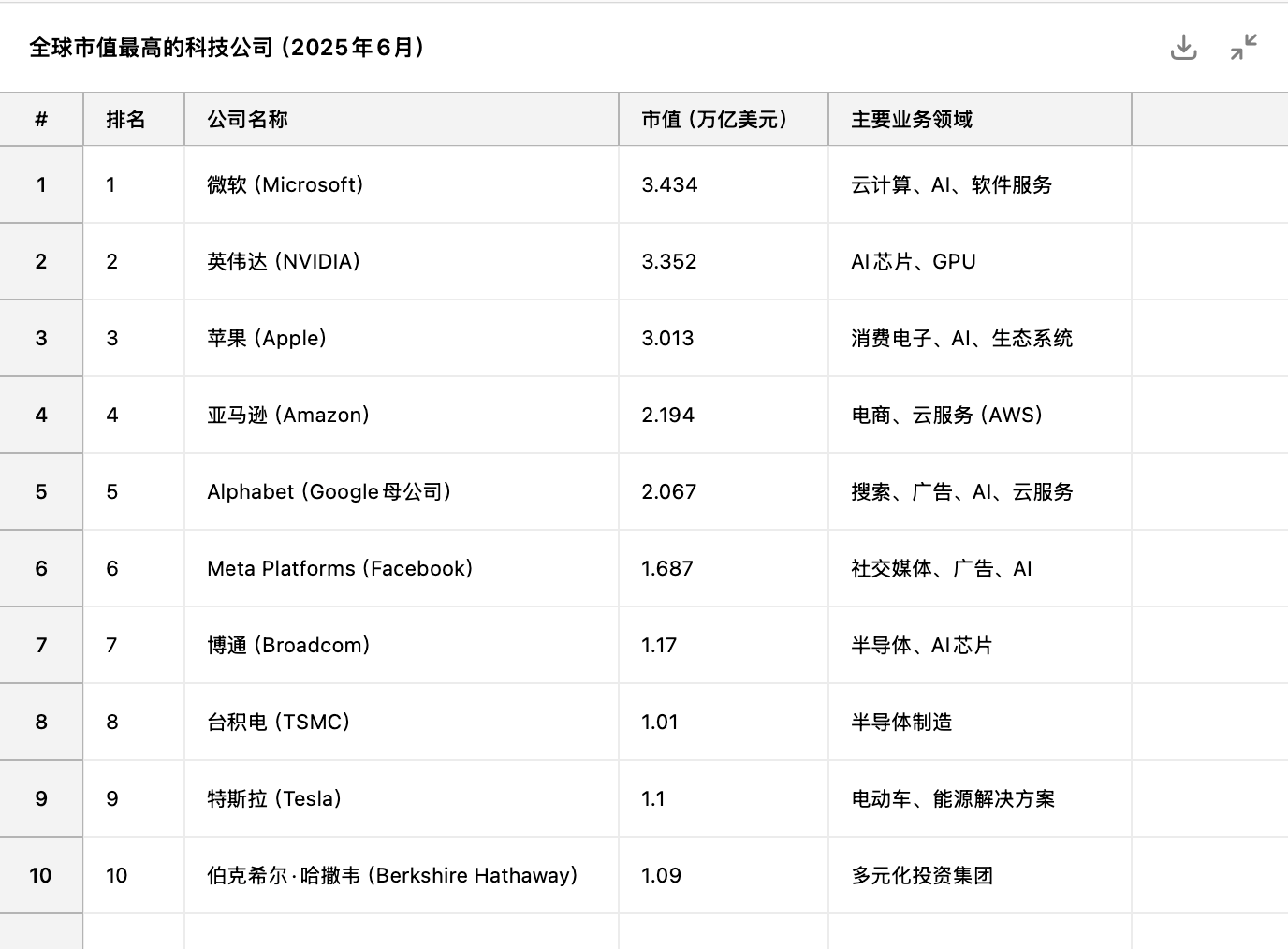Select market cap value 3.013
Image resolution: width=1288 pixels, height=949 pixels.
[x=724, y=338]
